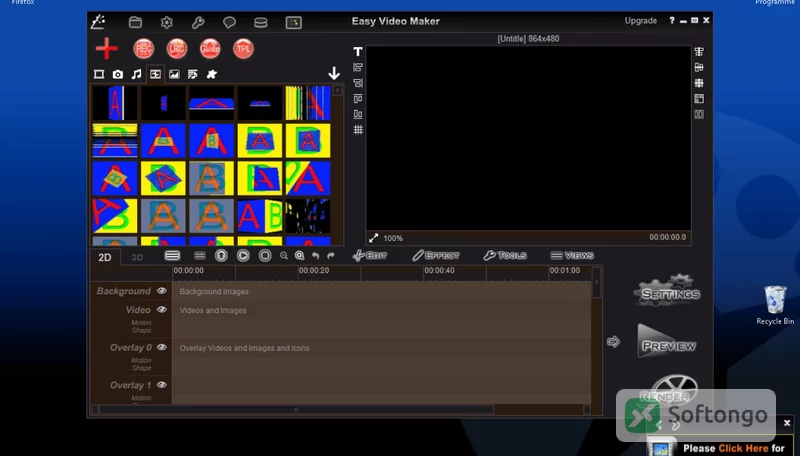Click the align left icon beside preview
800x456 pixels.
coord(358,67)
